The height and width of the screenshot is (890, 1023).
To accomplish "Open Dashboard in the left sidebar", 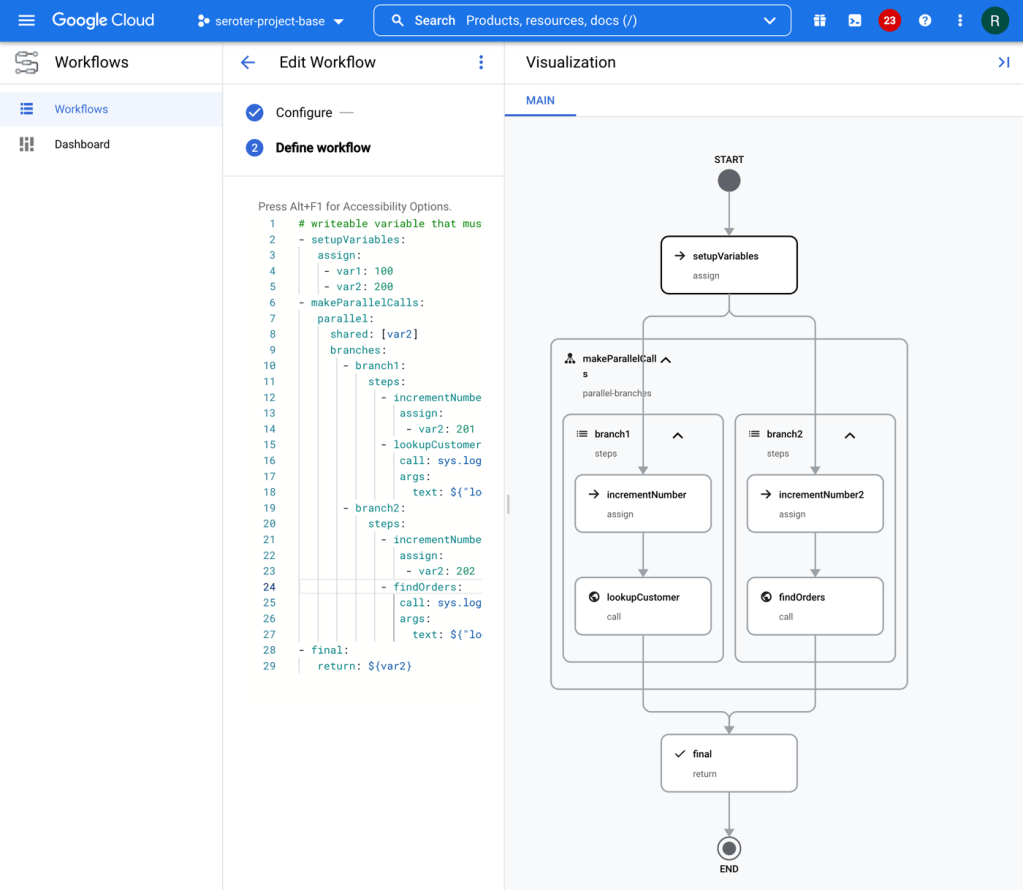I will 82,144.
